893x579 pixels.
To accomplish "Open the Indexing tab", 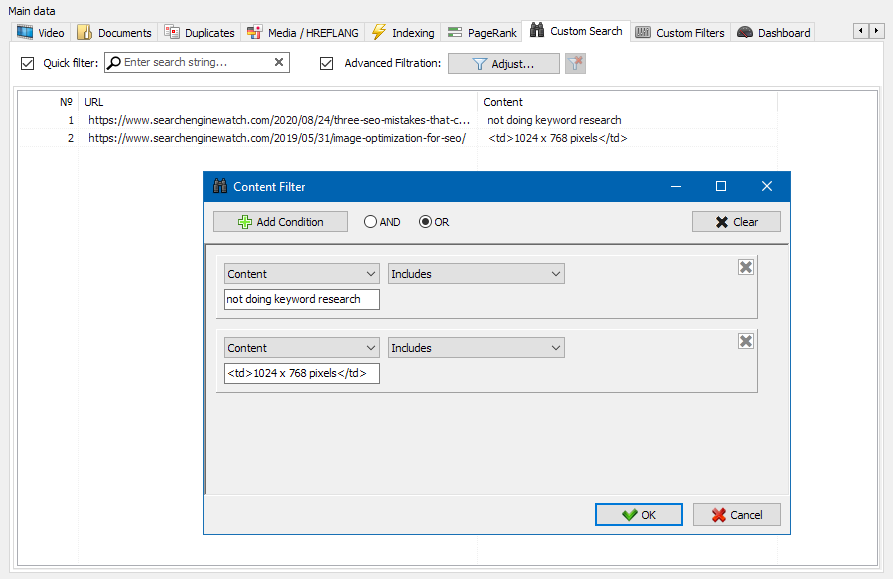I will click(x=403, y=33).
